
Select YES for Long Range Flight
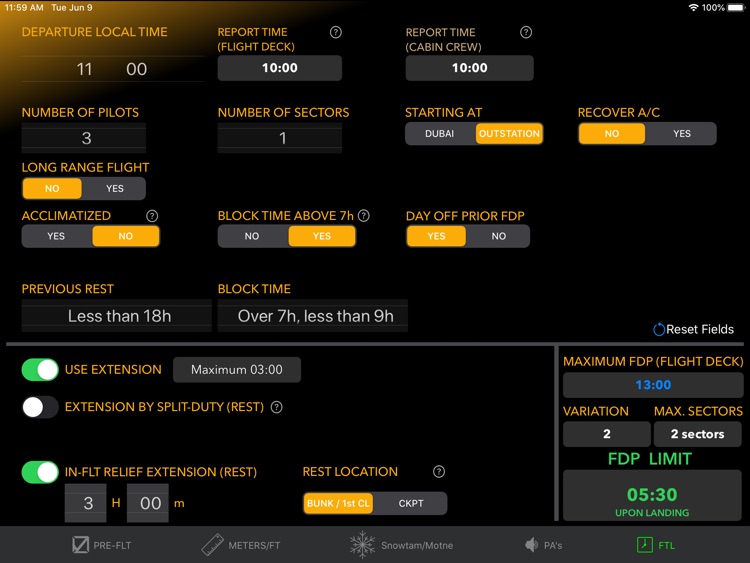115,188
